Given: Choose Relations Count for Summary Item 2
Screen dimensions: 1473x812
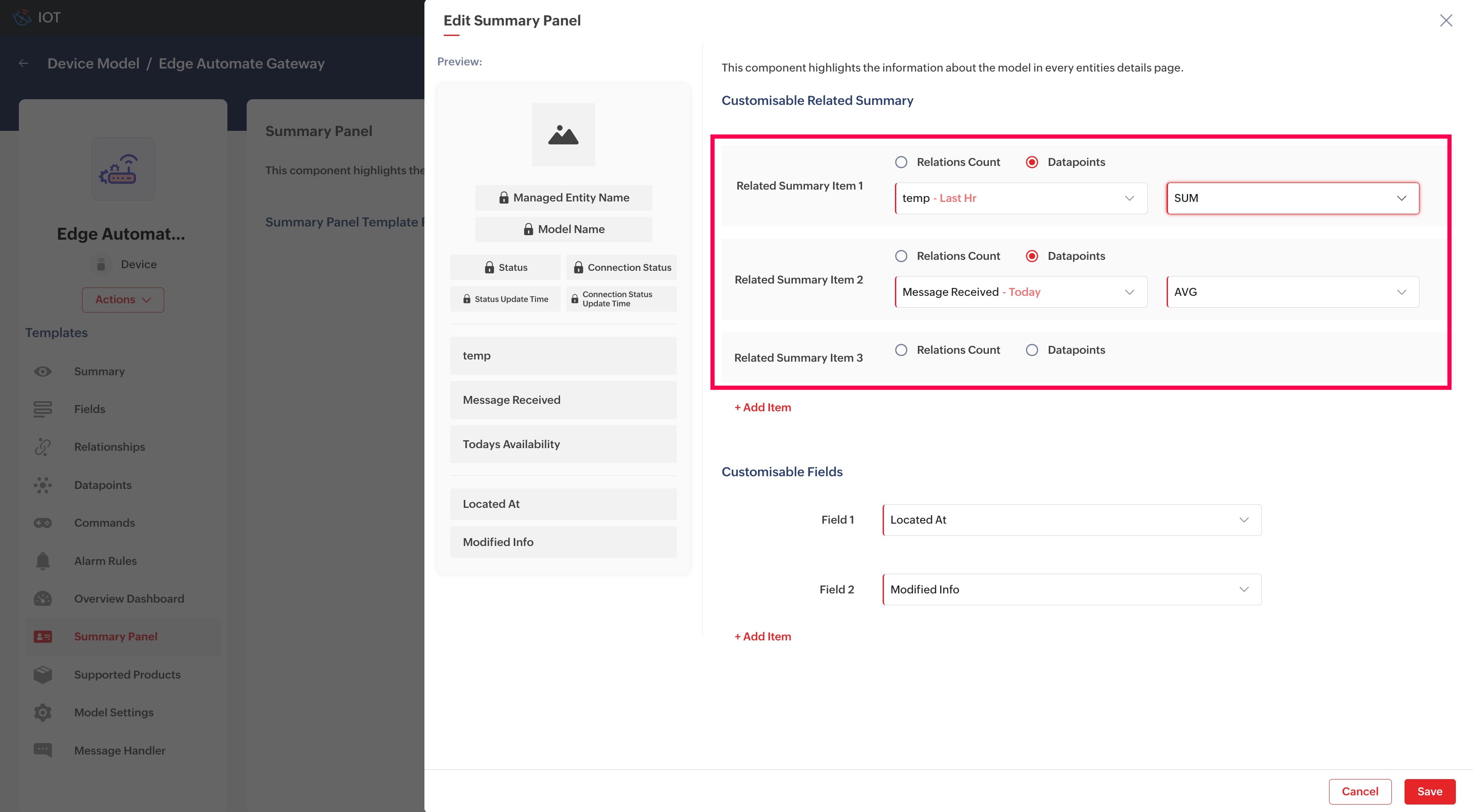Looking at the screenshot, I should click(901, 256).
